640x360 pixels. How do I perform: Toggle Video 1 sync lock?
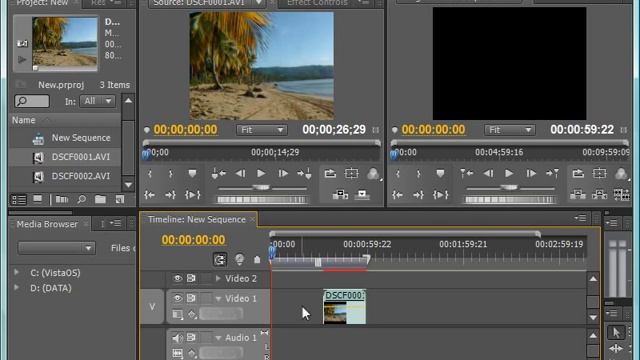coord(191,298)
